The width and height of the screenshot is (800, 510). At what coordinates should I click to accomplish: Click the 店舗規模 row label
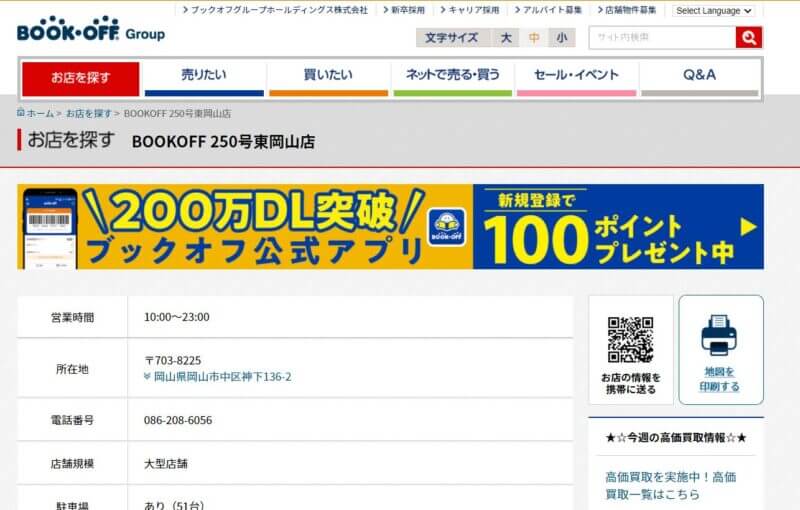pos(72,464)
